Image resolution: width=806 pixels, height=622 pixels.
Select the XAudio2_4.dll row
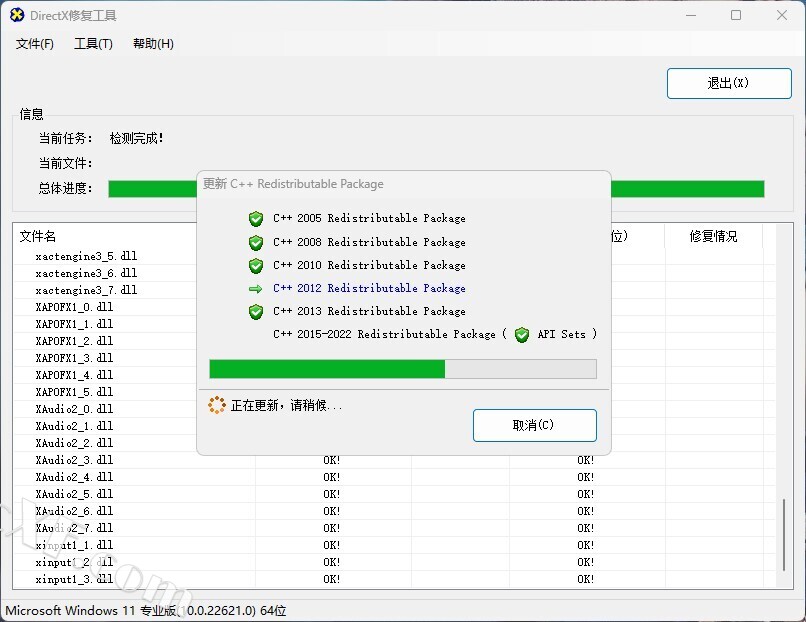click(394, 477)
